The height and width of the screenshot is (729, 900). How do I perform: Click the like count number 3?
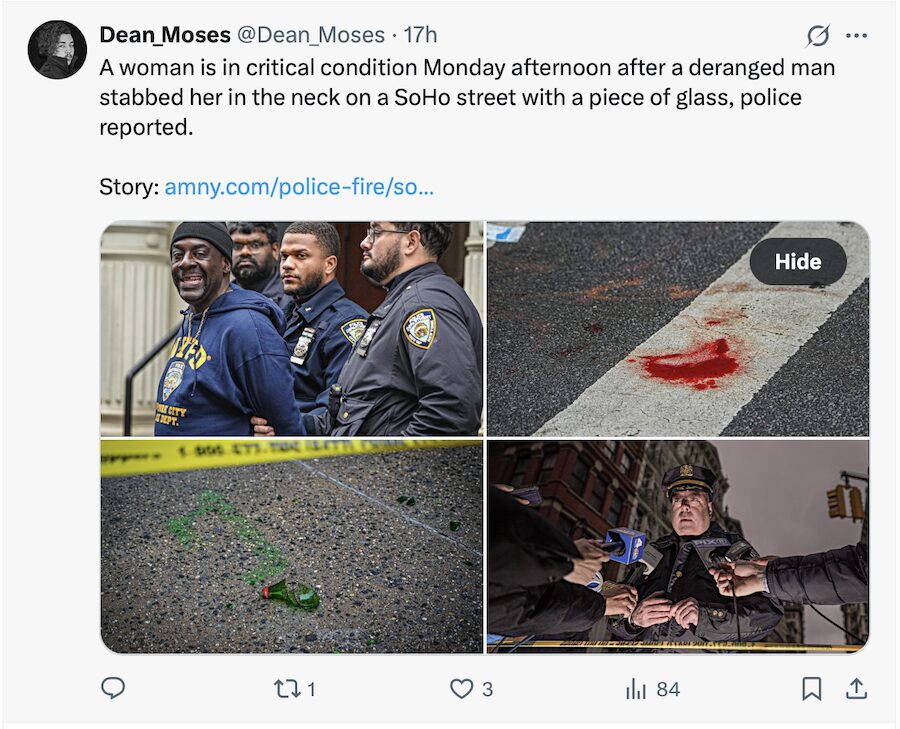point(487,688)
